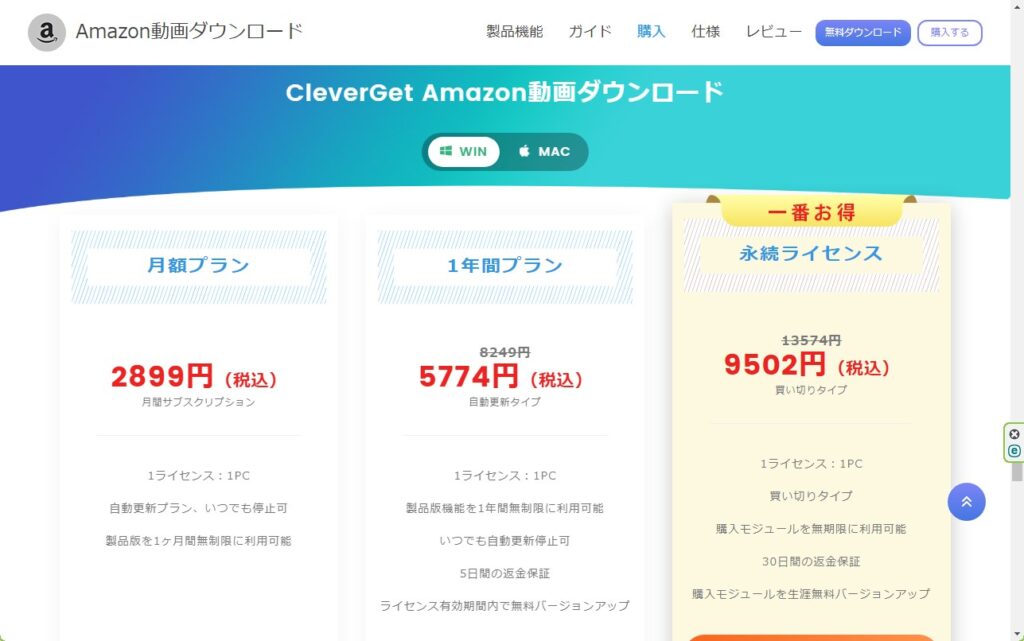
Task: Click the scroll-to-top double chevron button
Action: (x=966, y=502)
